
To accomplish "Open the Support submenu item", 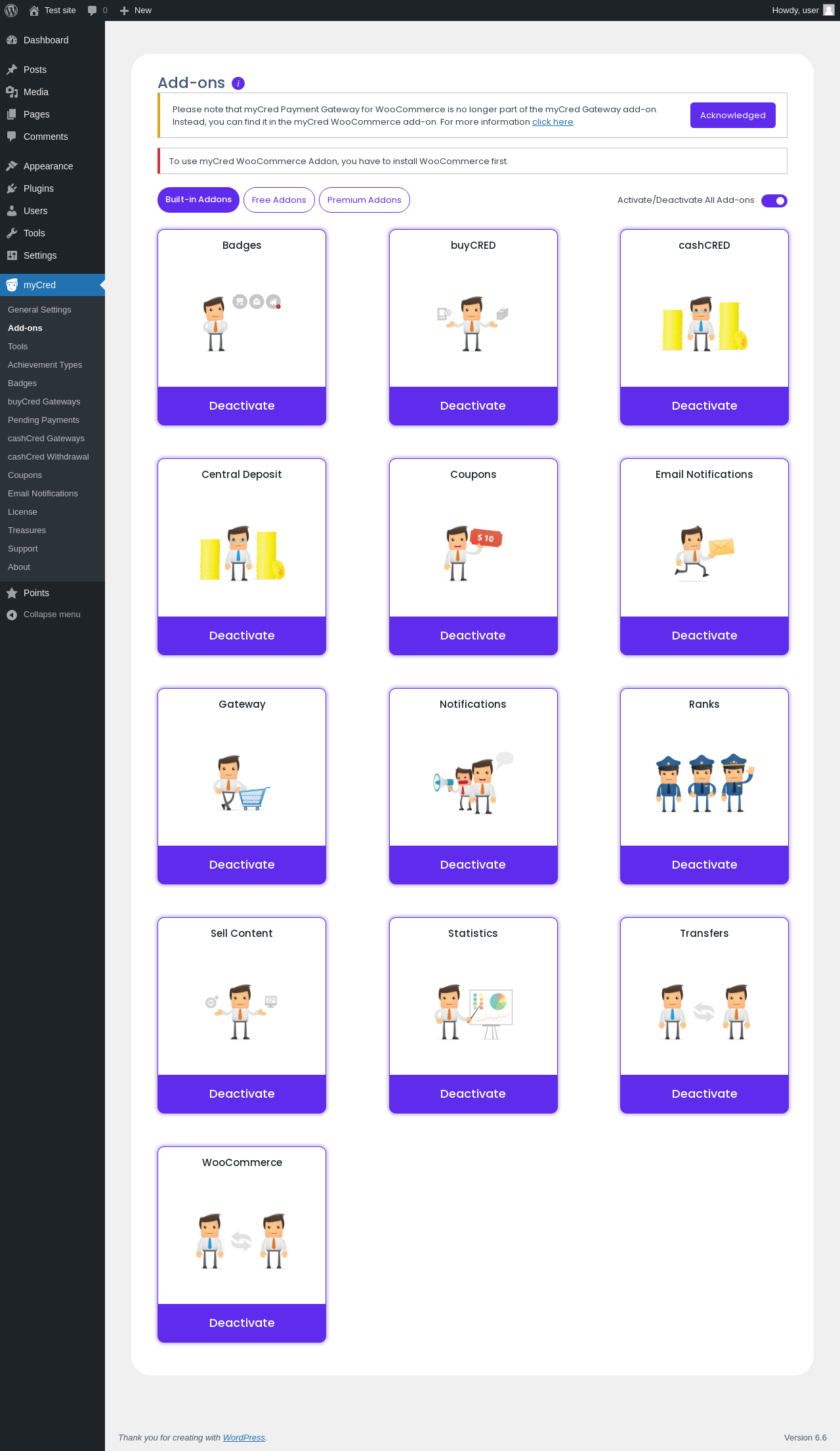I will coord(52,549).
